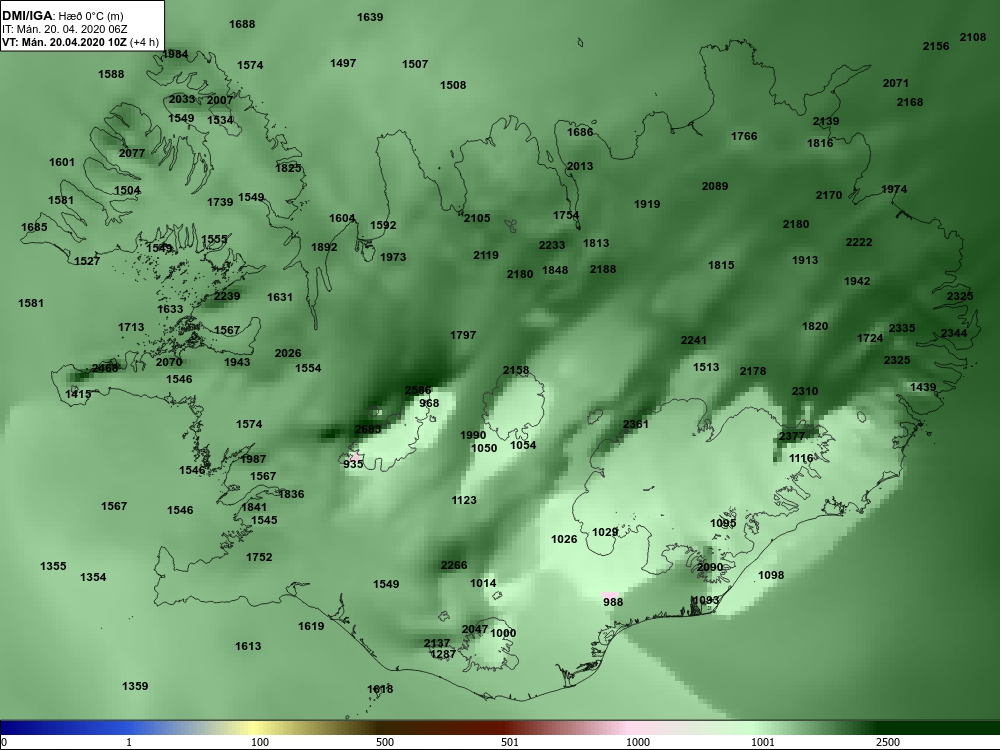Image resolution: width=1000 pixels, height=750 pixels.
Task: Select the 2013 data label
Action: point(580,166)
